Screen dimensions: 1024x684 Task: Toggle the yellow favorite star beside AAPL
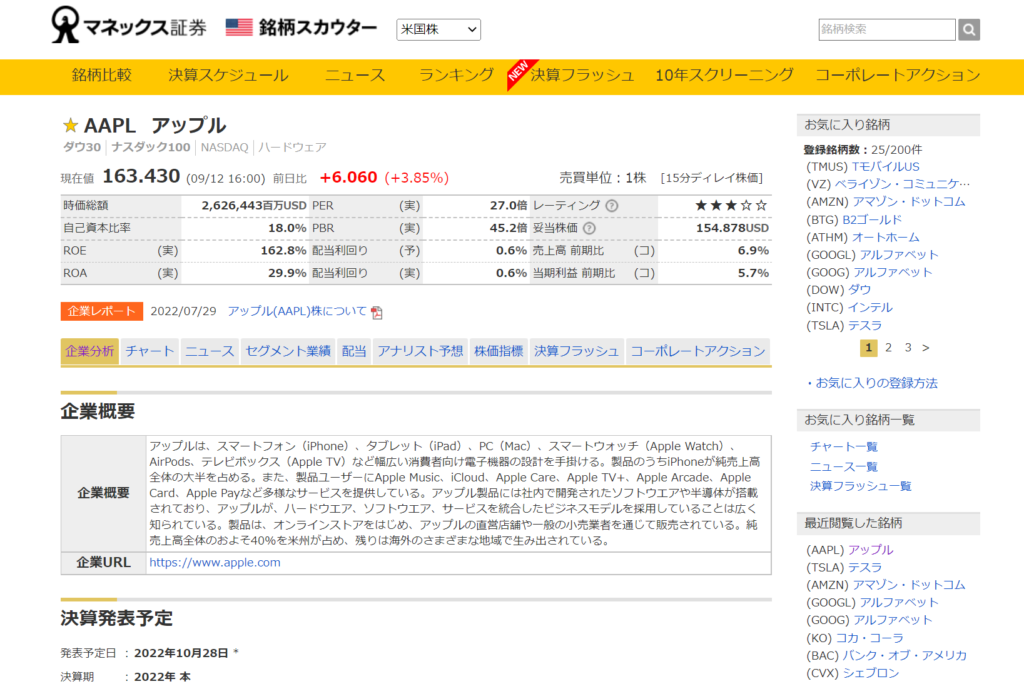pos(70,126)
